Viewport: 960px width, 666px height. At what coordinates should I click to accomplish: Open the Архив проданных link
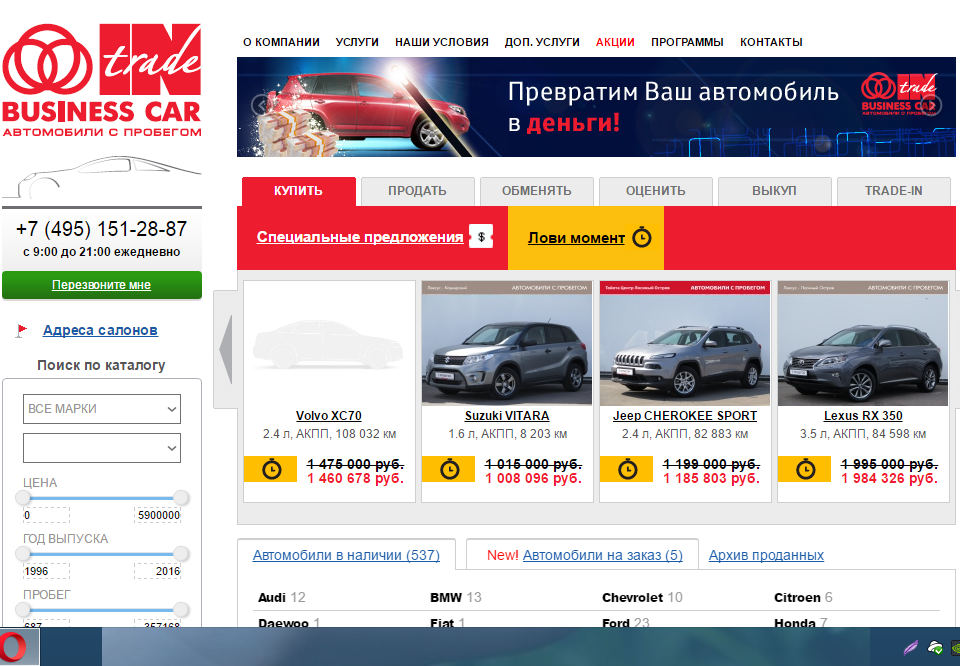pos(767,555)
